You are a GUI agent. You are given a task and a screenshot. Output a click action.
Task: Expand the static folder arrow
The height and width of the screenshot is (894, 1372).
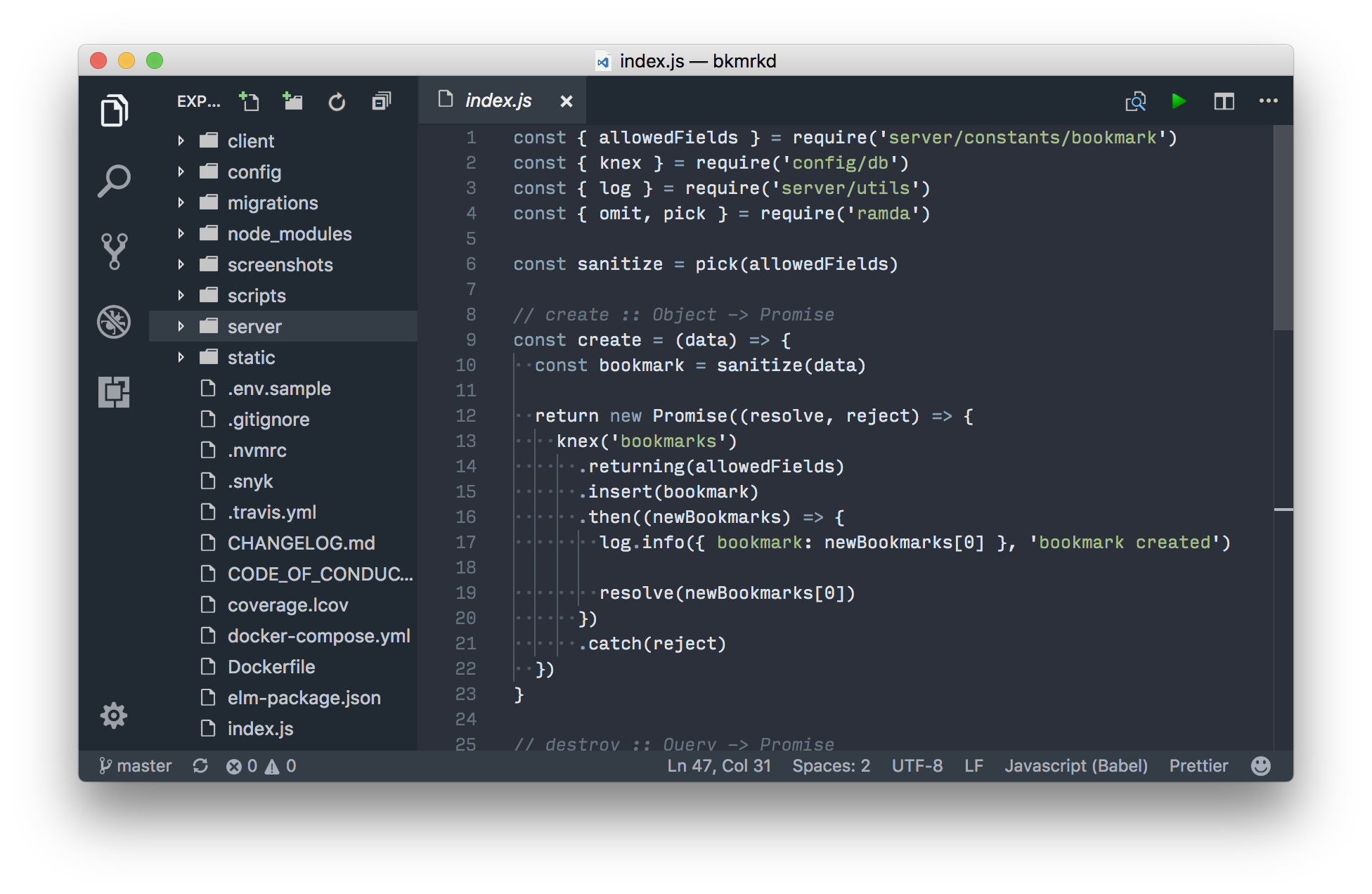pos(181,357)
